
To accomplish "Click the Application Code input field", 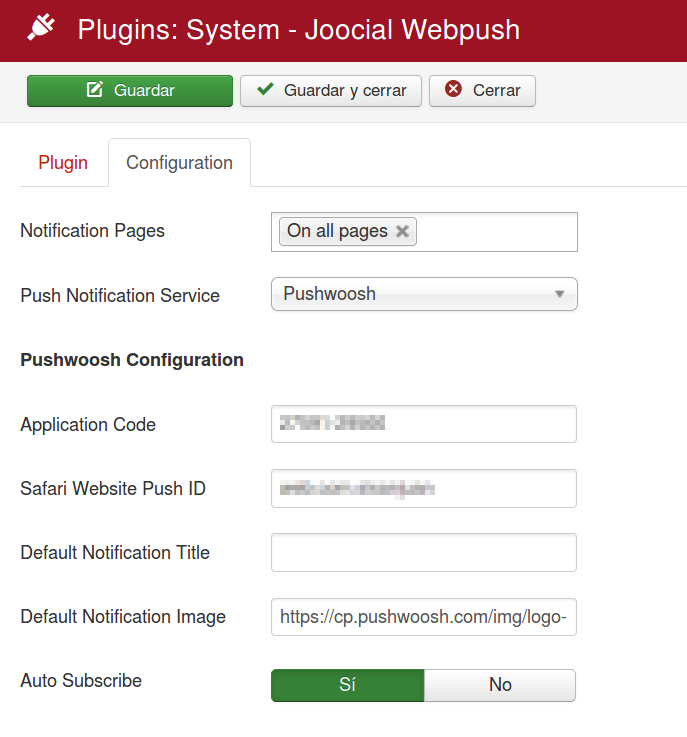I will (424, 424).
